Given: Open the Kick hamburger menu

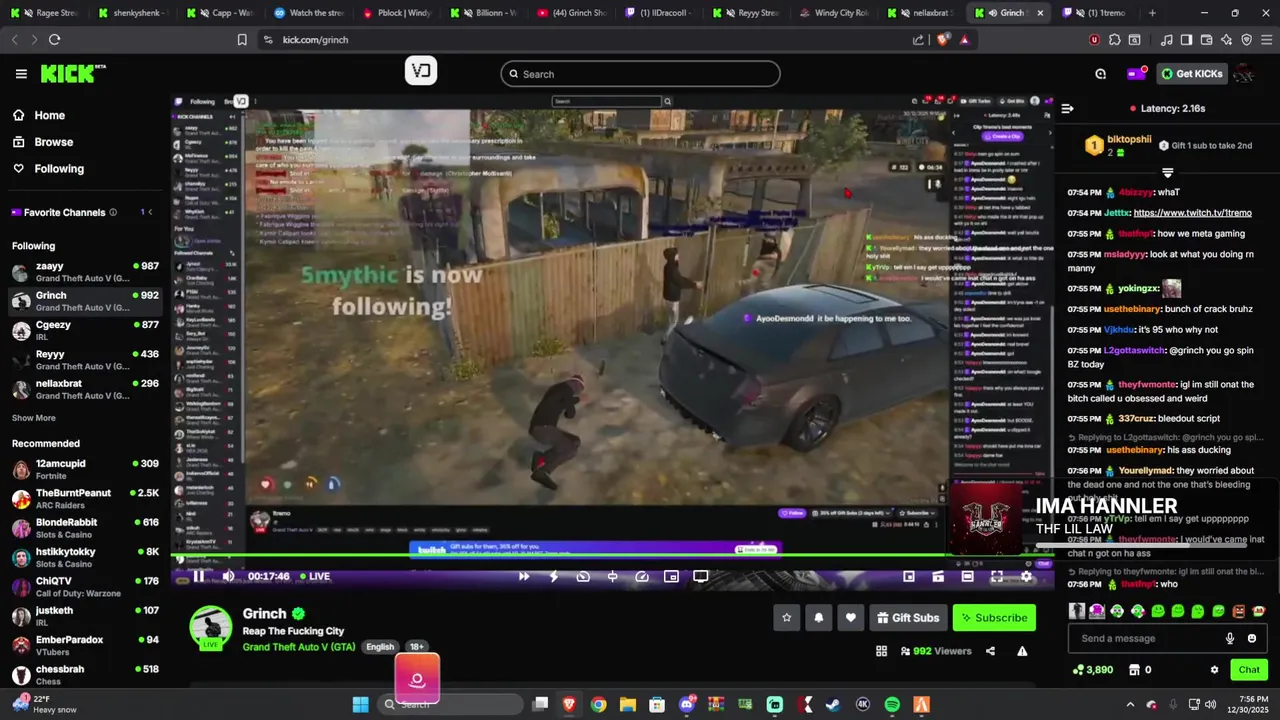Looking at the screenshot, I should [x=21, y=74].
